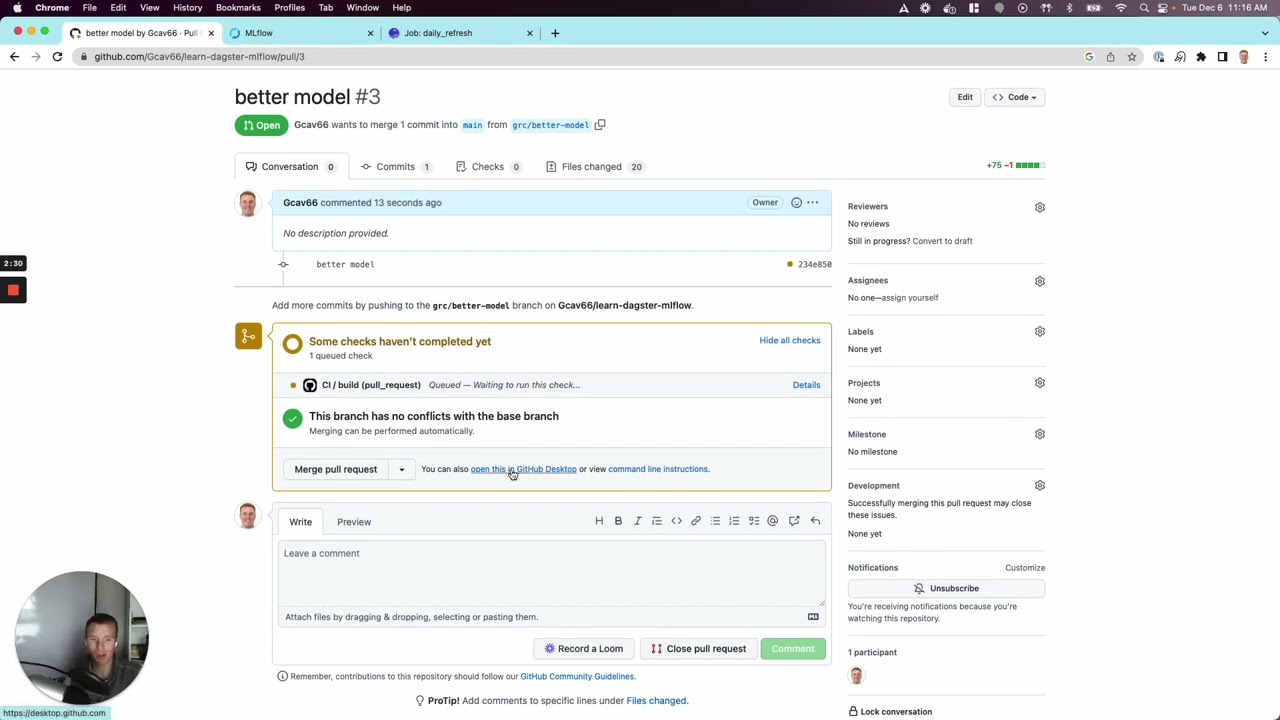Insert code formatting in comment
The height and width of the screenshot is (720, 1280).
coord(676,521)
